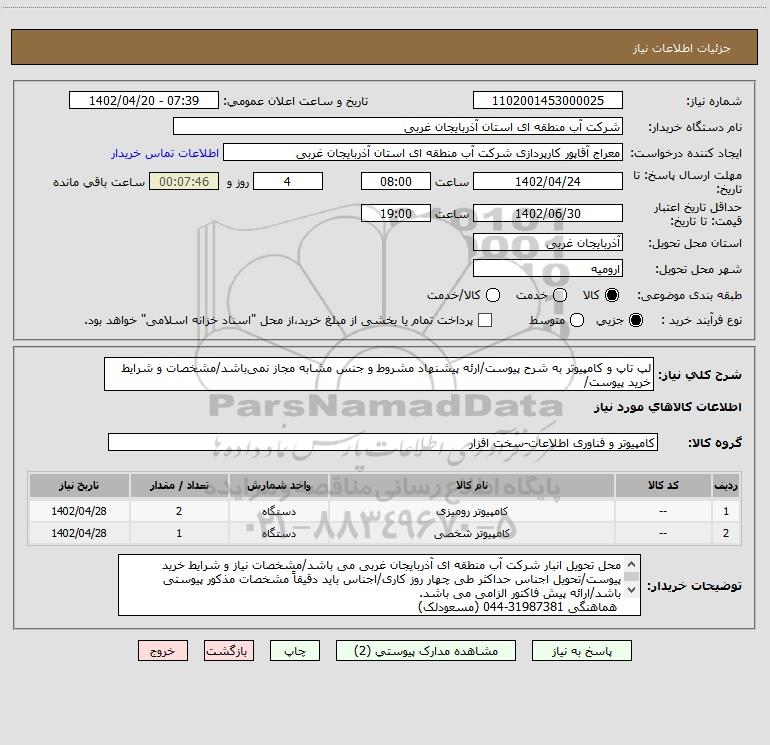Viewport: 770px width, 745px height.
Task: Click the بازگشت back button
Action: click(x=229, y=651)
